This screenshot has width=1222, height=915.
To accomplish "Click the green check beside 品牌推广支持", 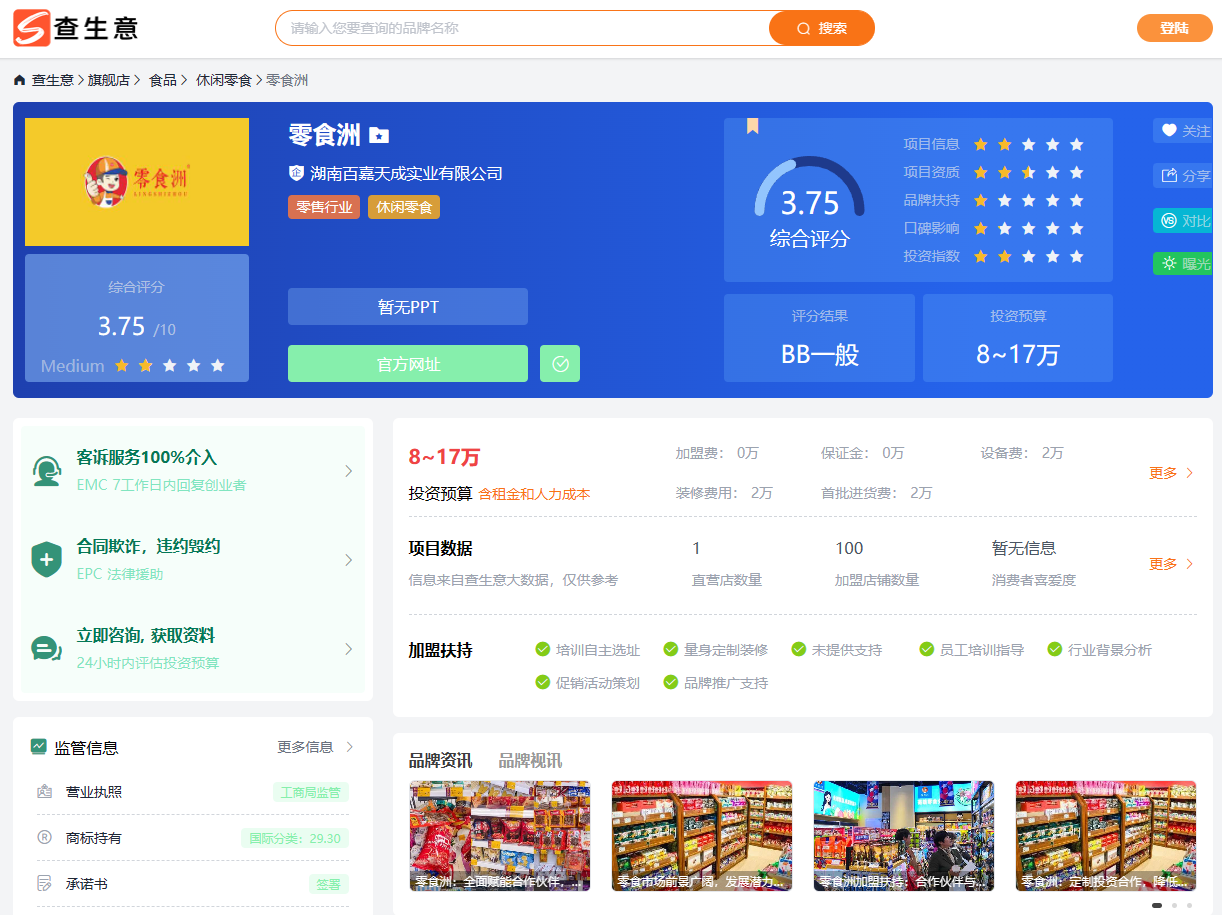I will 671,683.
